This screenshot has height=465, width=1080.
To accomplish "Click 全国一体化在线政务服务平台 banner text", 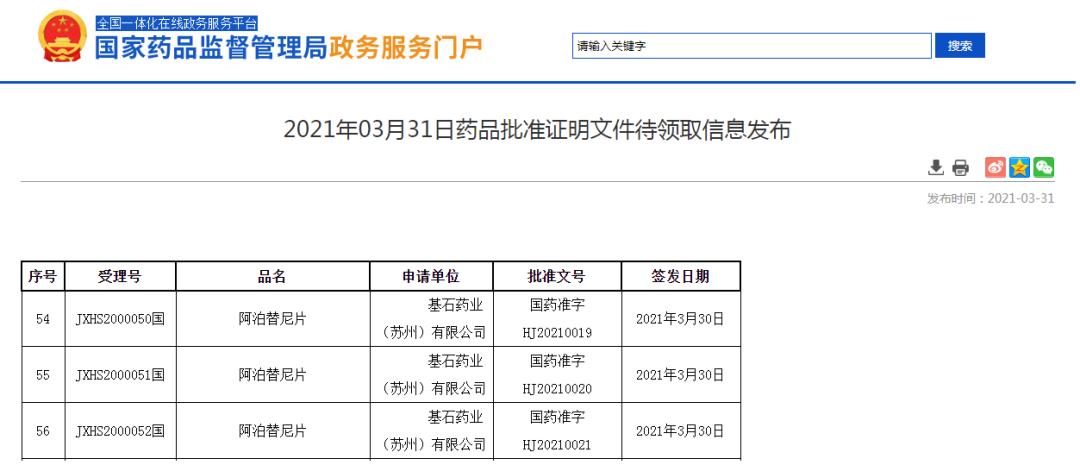I will coord(176,22).
